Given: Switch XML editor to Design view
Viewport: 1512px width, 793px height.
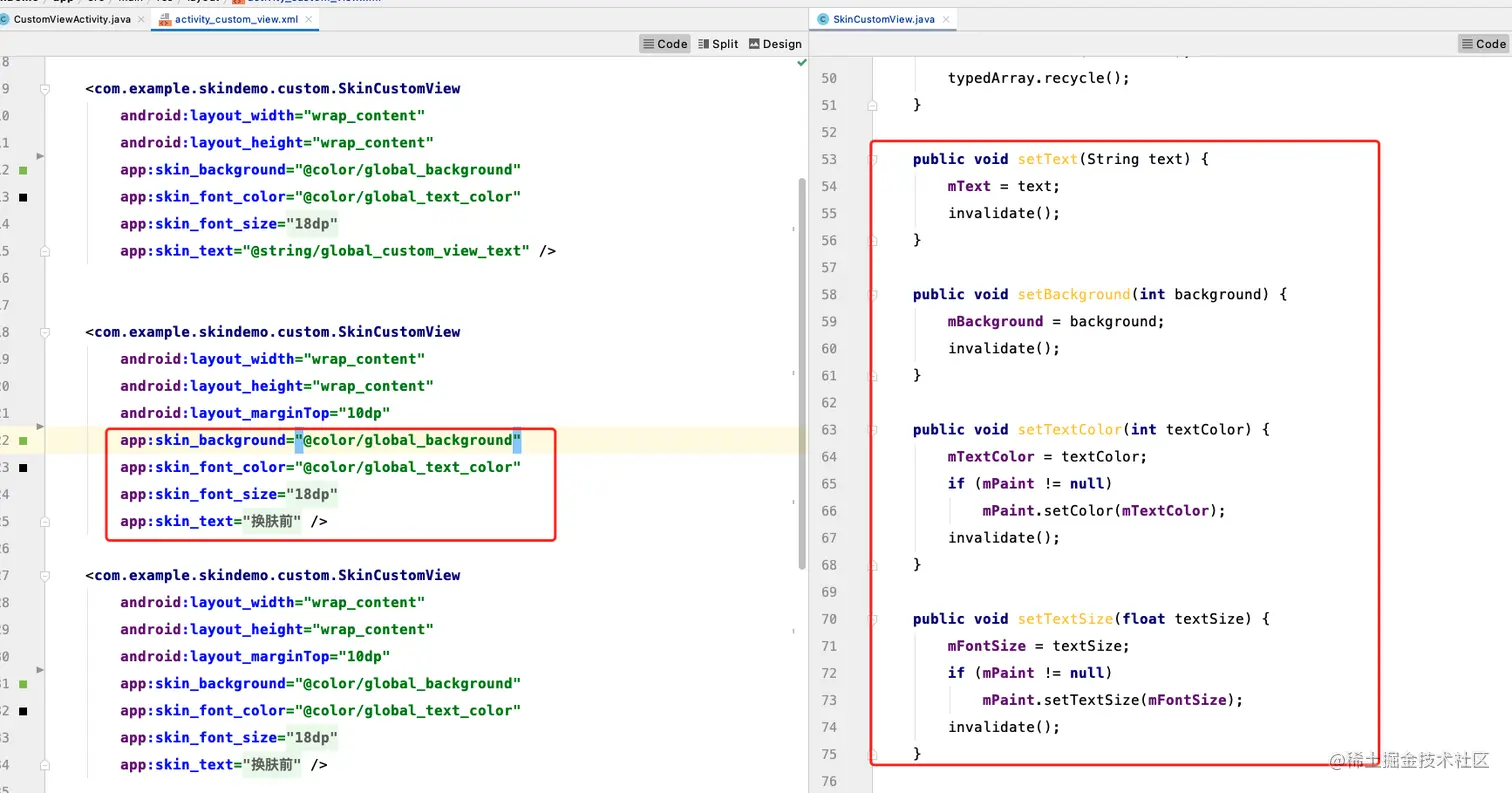Looking at the screenshot, I should point(774,44).
